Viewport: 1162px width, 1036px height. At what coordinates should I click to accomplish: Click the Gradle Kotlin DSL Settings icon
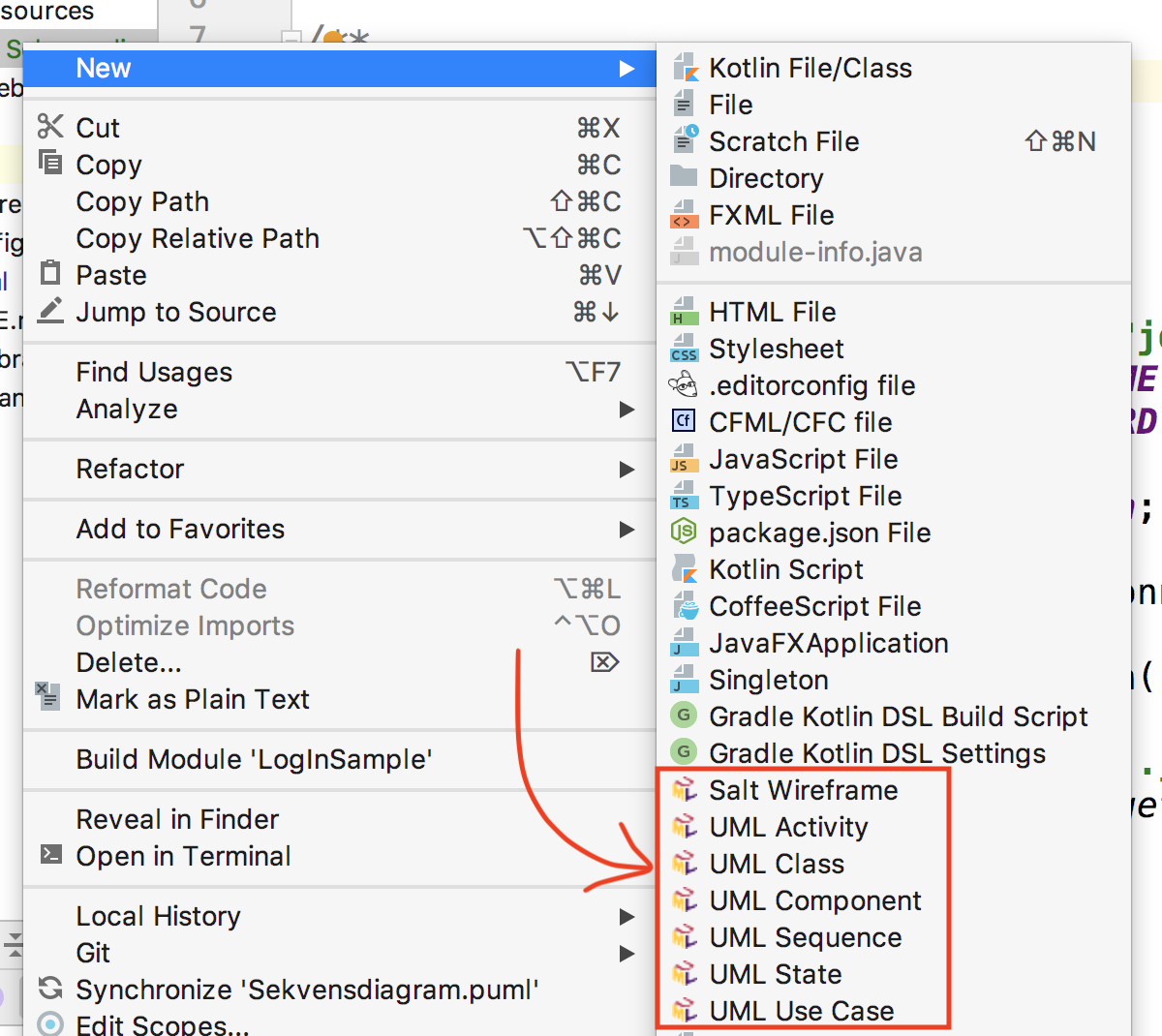click(x=685, y=753)
